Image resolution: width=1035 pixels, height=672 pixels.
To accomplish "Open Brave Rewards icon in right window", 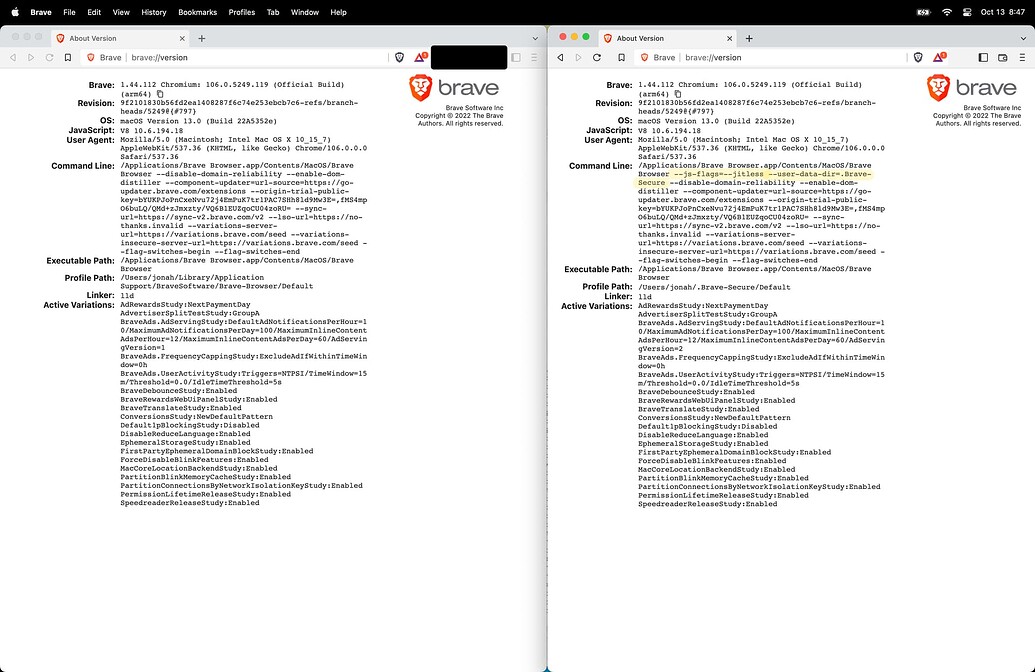I will click(939, 57).
